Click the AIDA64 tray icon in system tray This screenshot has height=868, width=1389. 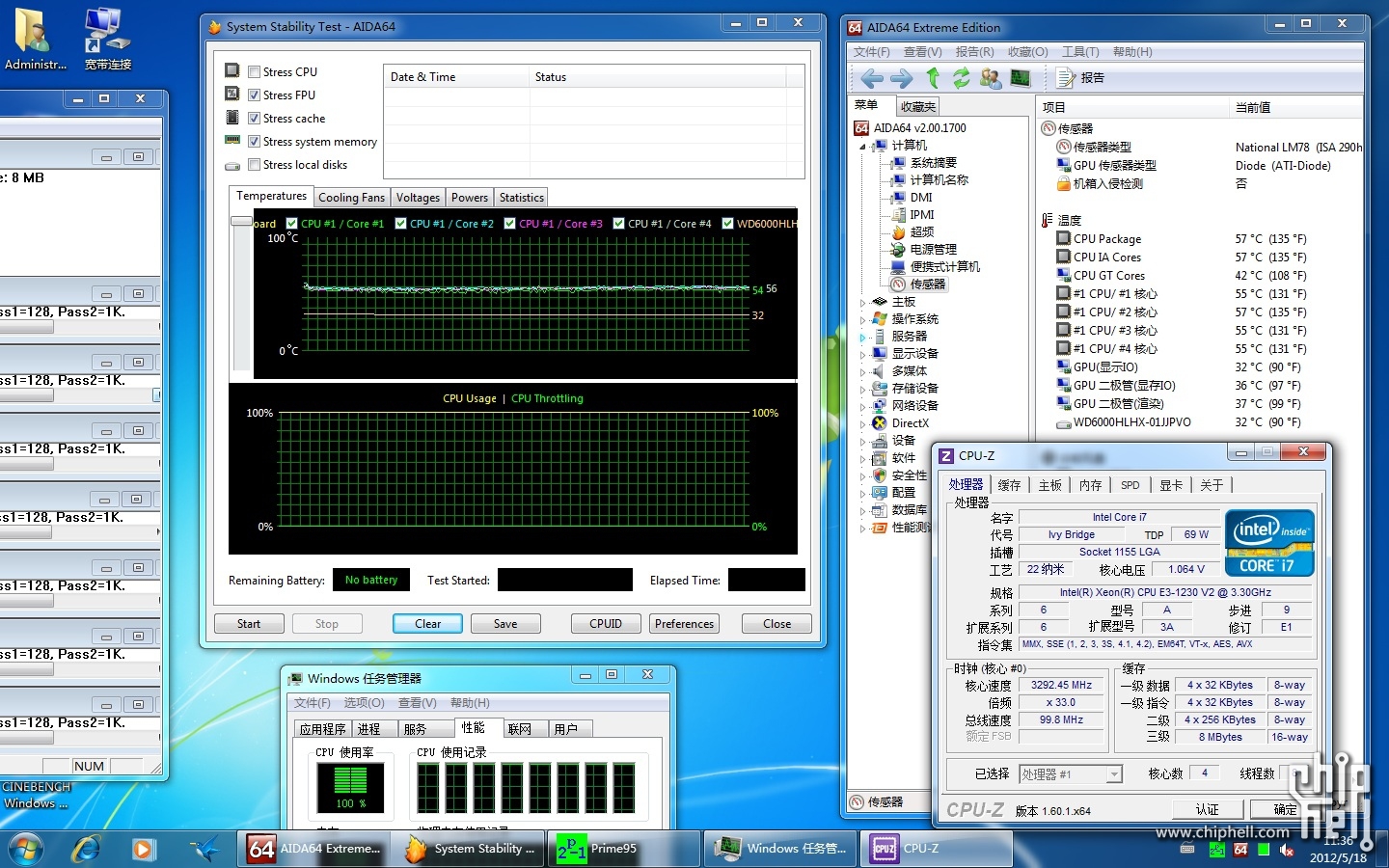(1240, 850)
